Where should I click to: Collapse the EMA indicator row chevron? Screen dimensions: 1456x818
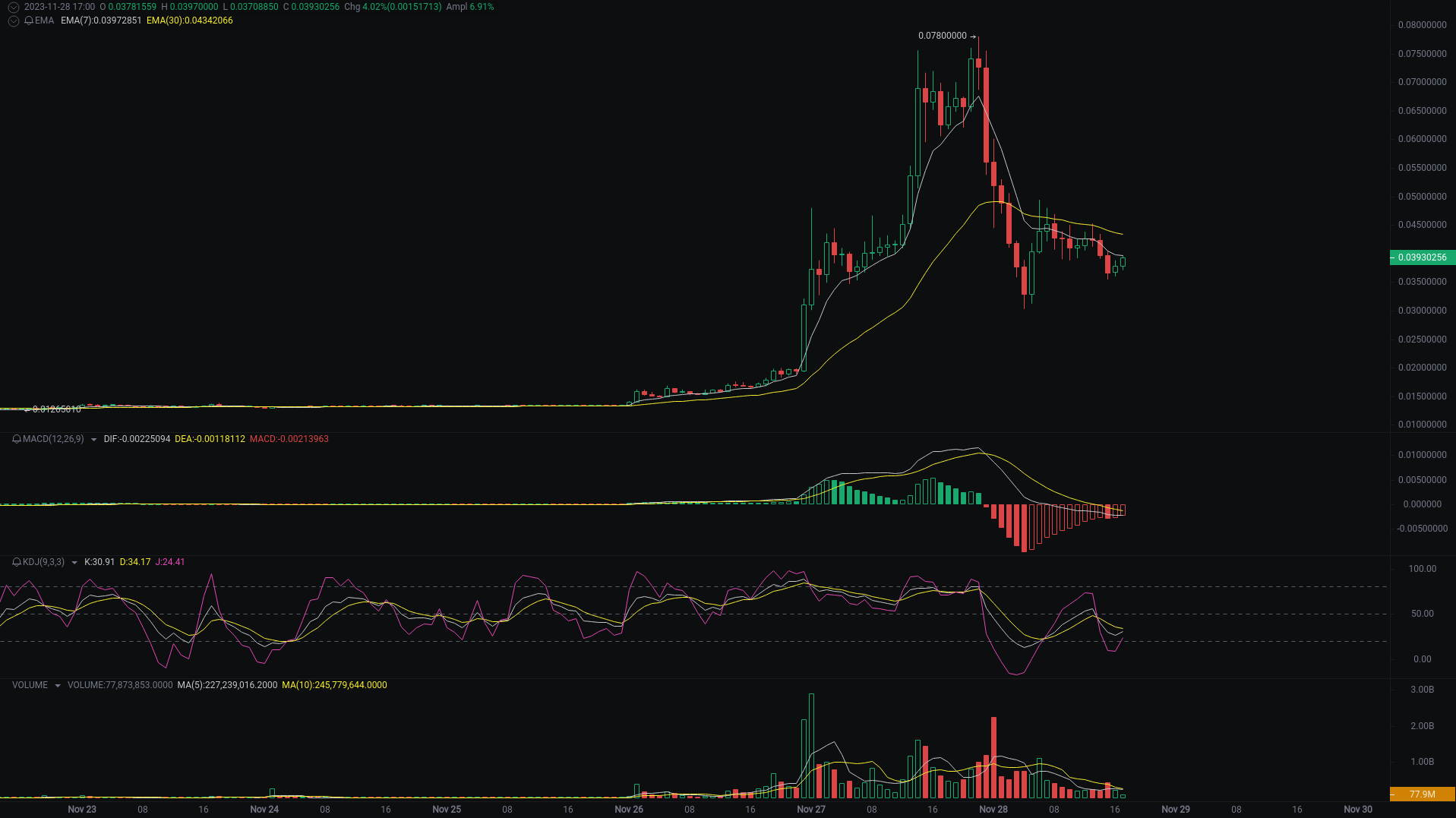point(13,21)
